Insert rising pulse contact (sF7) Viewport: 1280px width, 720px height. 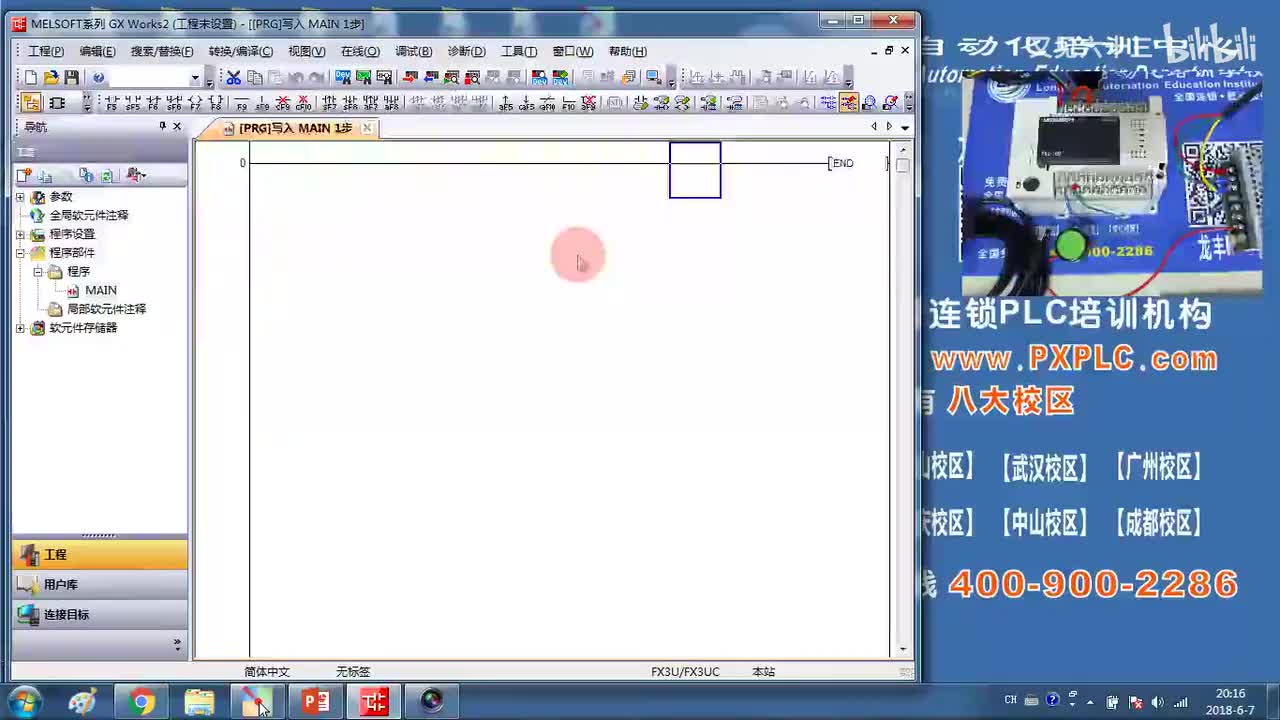329,102
